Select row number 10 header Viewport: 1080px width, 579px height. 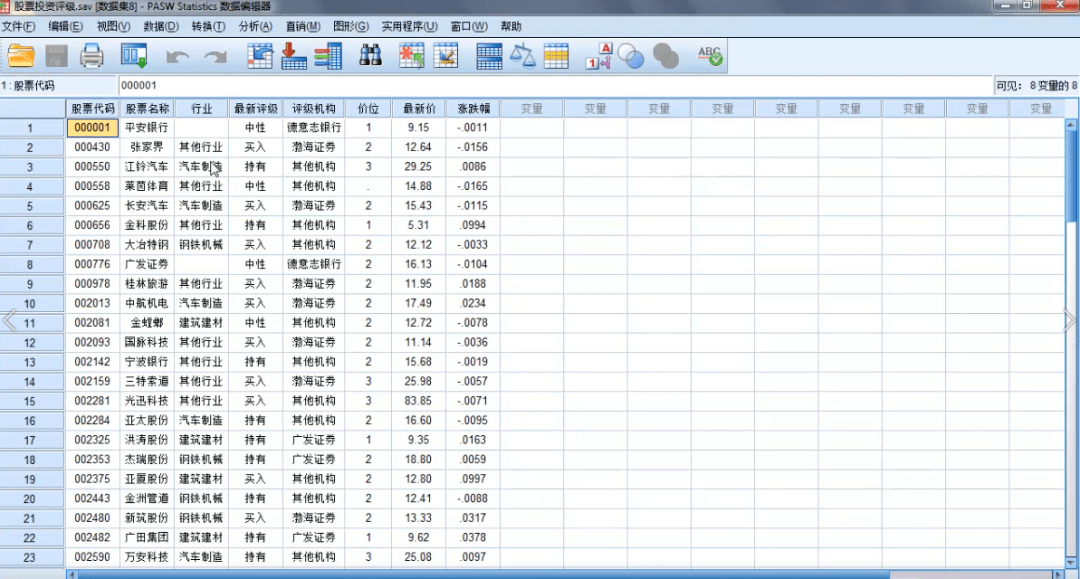30,303
